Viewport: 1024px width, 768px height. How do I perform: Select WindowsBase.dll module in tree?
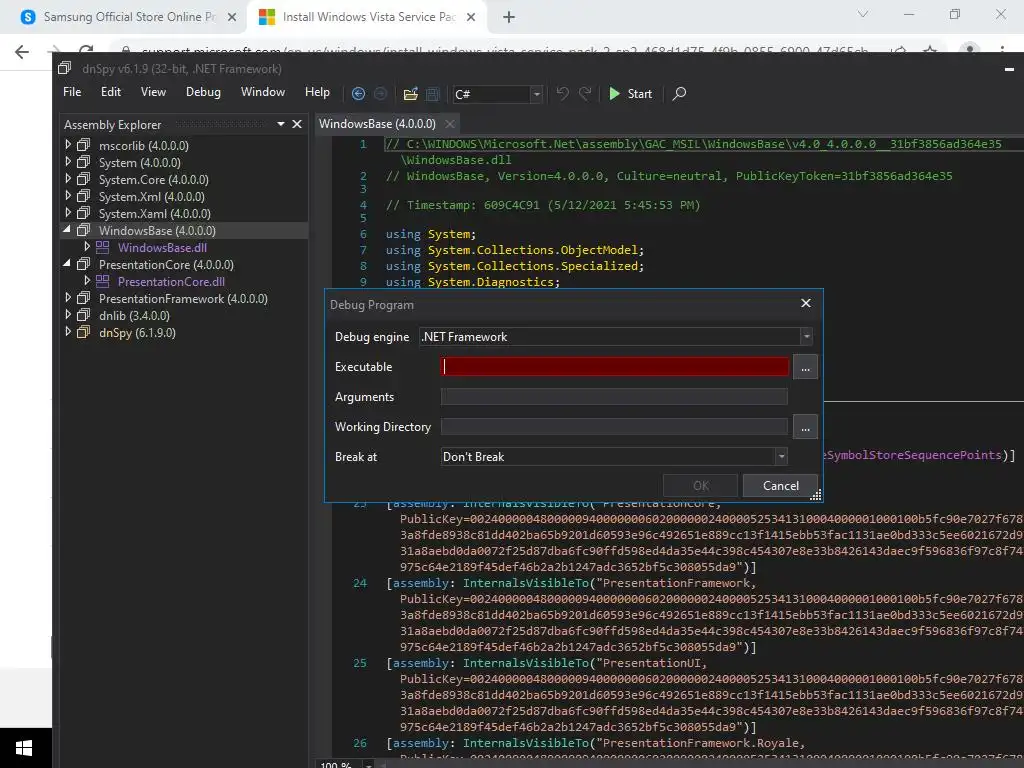pos(162,248)
